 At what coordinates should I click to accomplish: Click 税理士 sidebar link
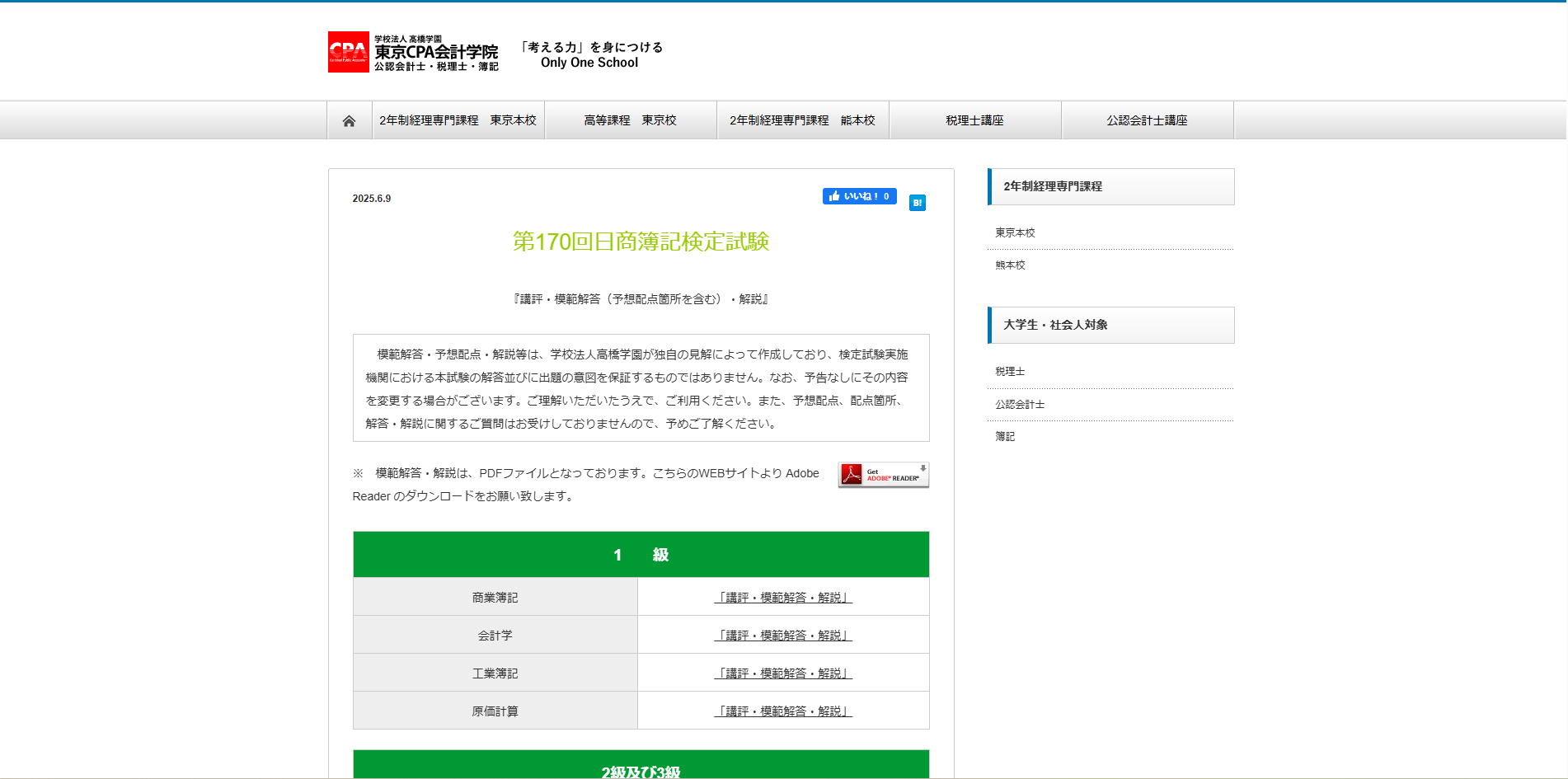tap(1010, 372)
